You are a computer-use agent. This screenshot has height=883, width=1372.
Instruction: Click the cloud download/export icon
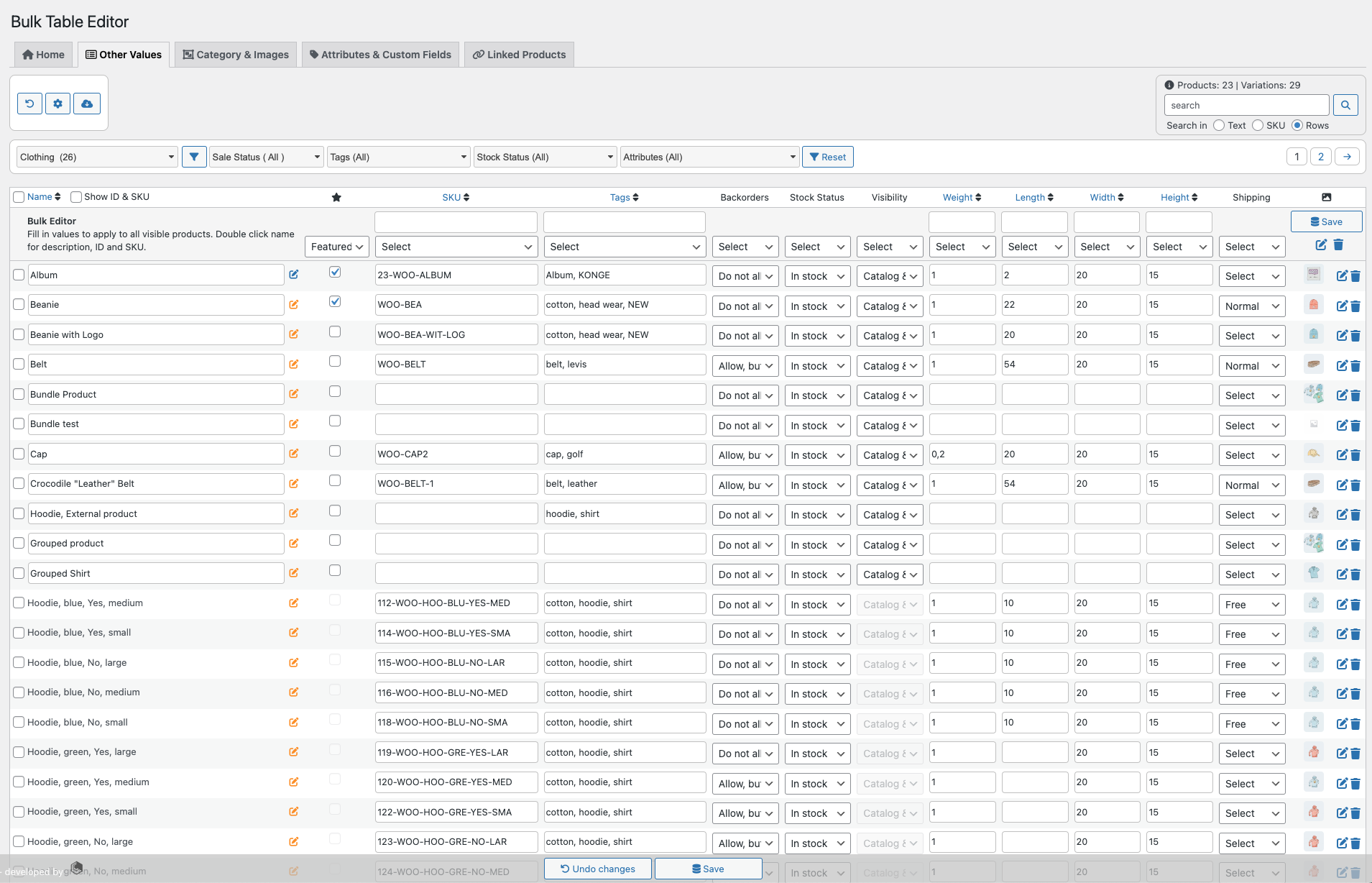pos(86,103)
